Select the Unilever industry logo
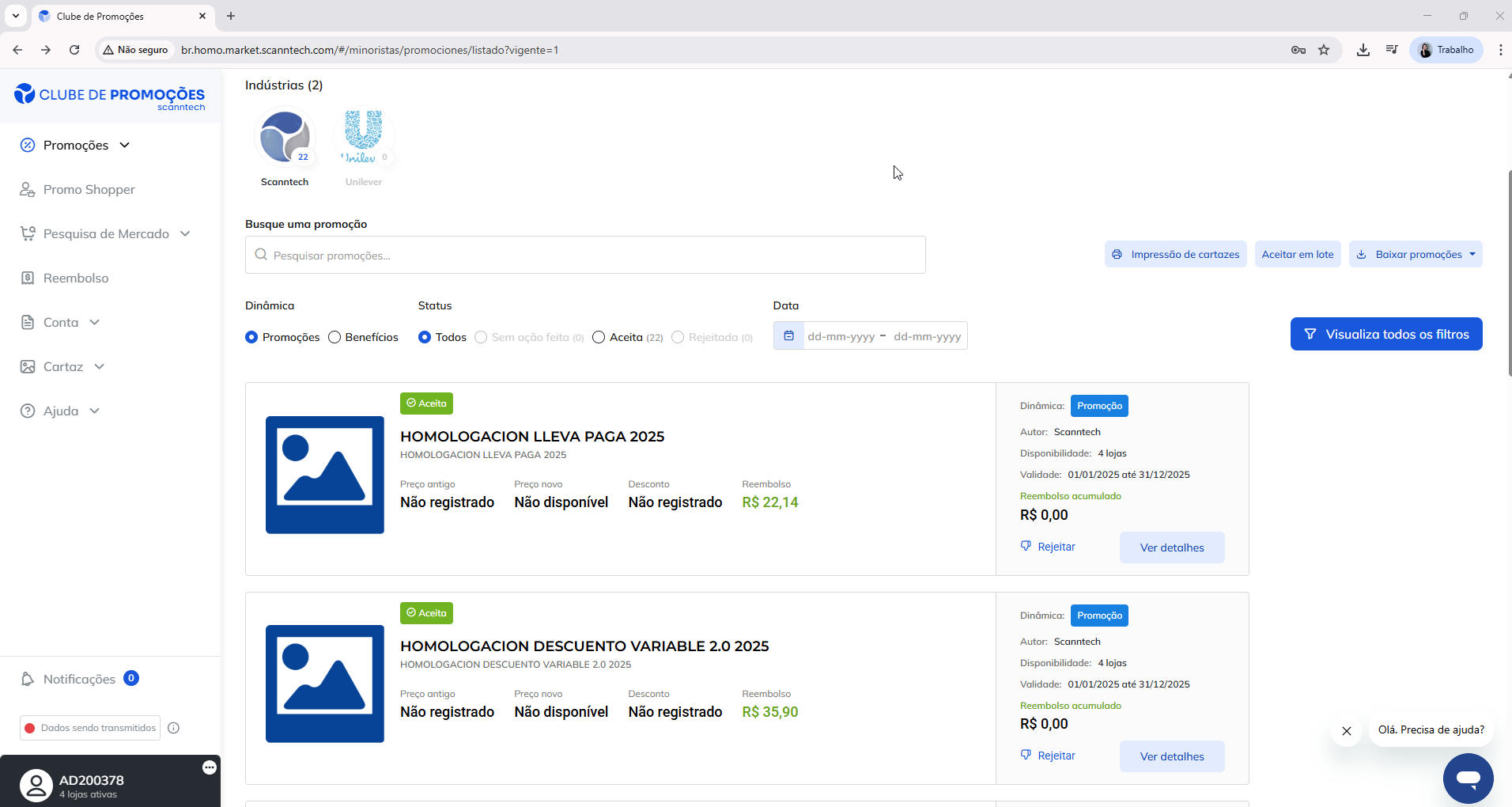The height and width of the screenshot is (807, 1512). [x=363, y=137]
